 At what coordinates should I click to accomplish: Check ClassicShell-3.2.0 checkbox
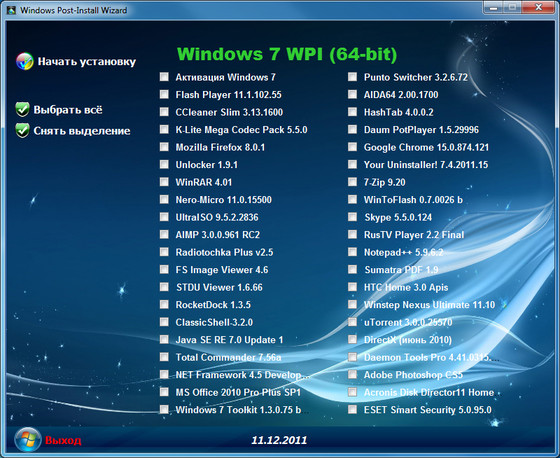click(164, 322)
